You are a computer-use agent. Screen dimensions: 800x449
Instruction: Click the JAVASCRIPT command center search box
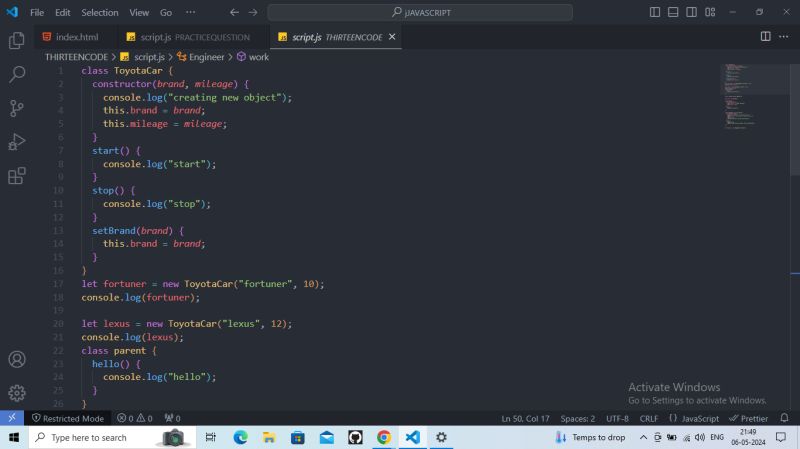(420, 12)
